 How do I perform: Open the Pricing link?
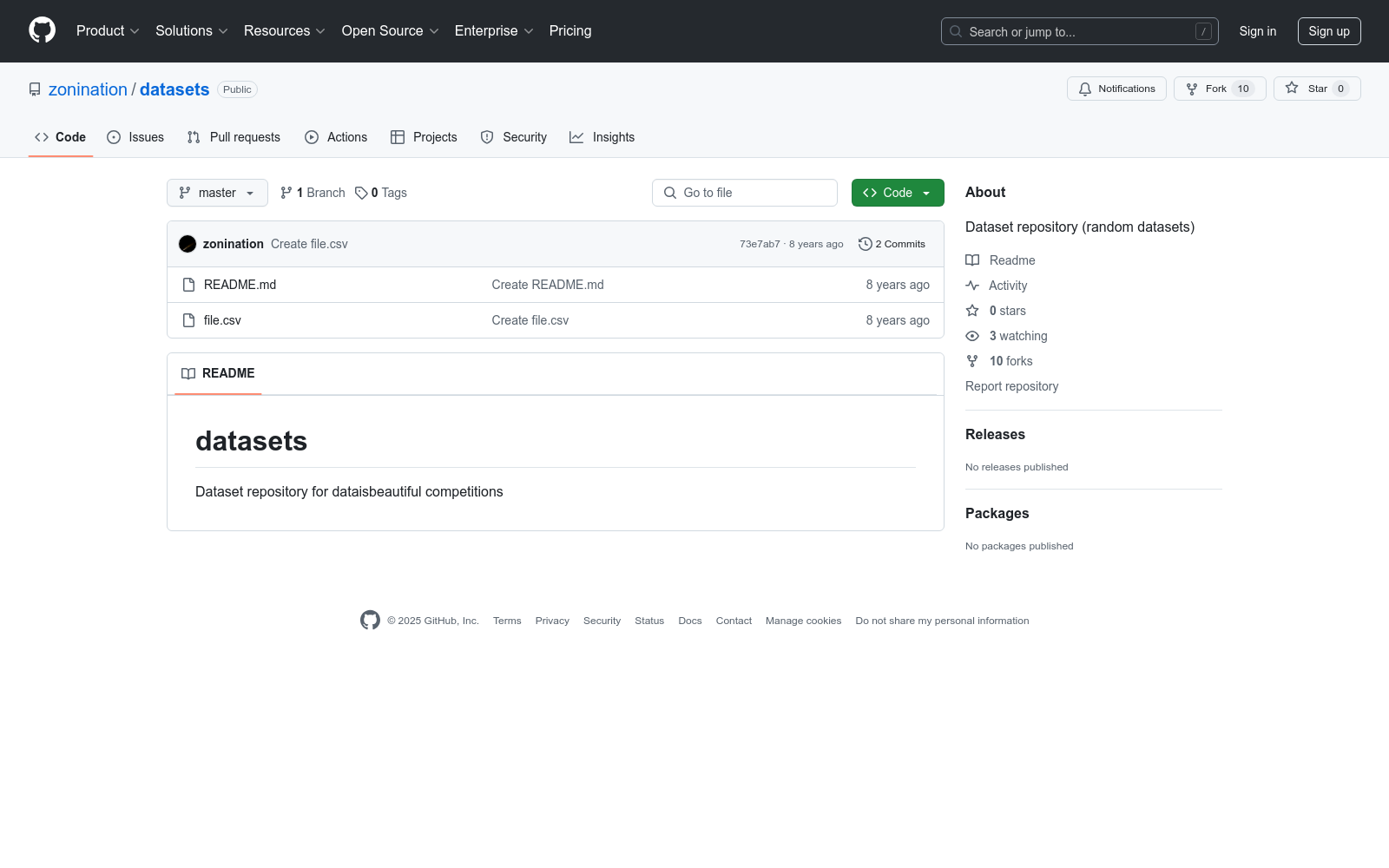pyautogui.click(x=570, y=30)
